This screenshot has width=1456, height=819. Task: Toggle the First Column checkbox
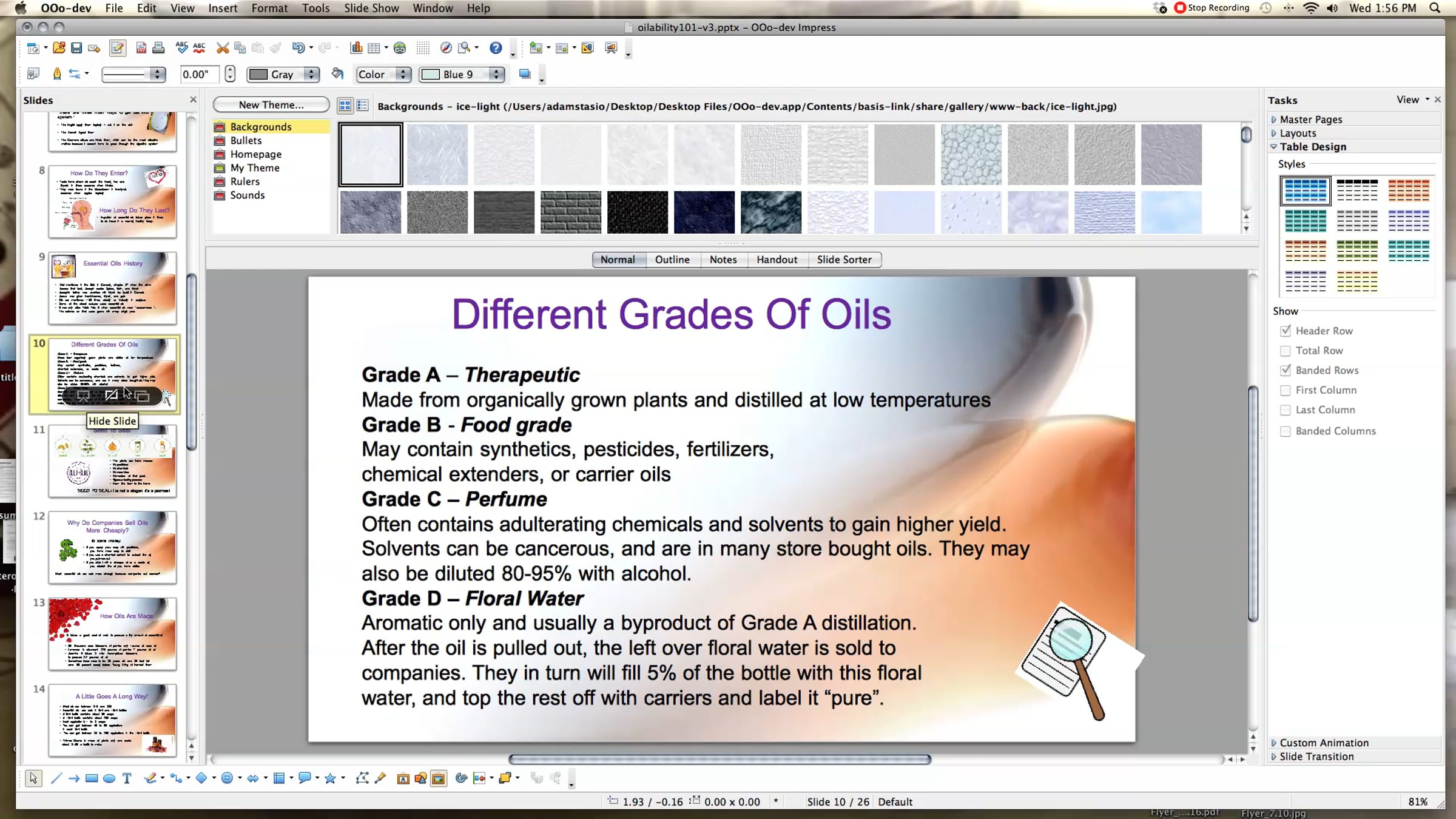[1285, 390]
